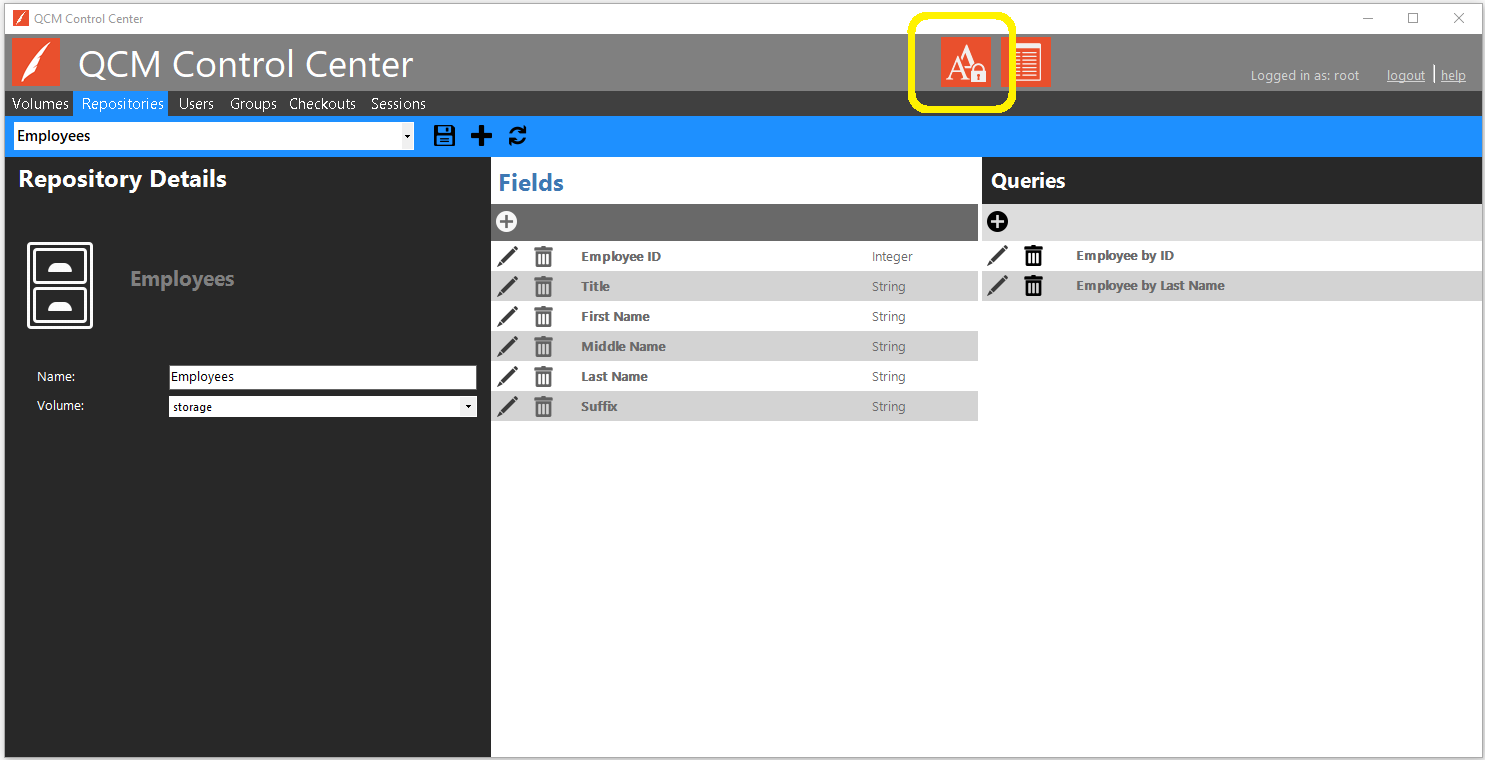This screenshot has width=1485, height=762.
Task: Expand the Employees repository dropdown
Action: [x=406, y=137]
